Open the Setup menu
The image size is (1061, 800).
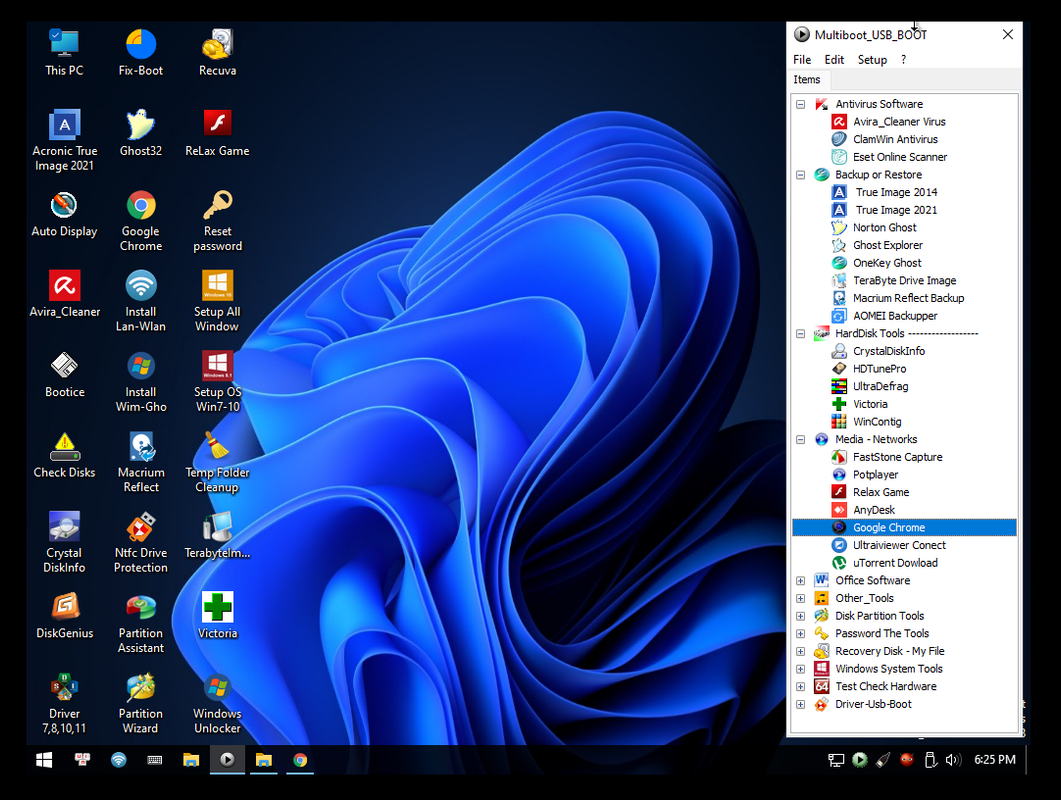(872, 60)
